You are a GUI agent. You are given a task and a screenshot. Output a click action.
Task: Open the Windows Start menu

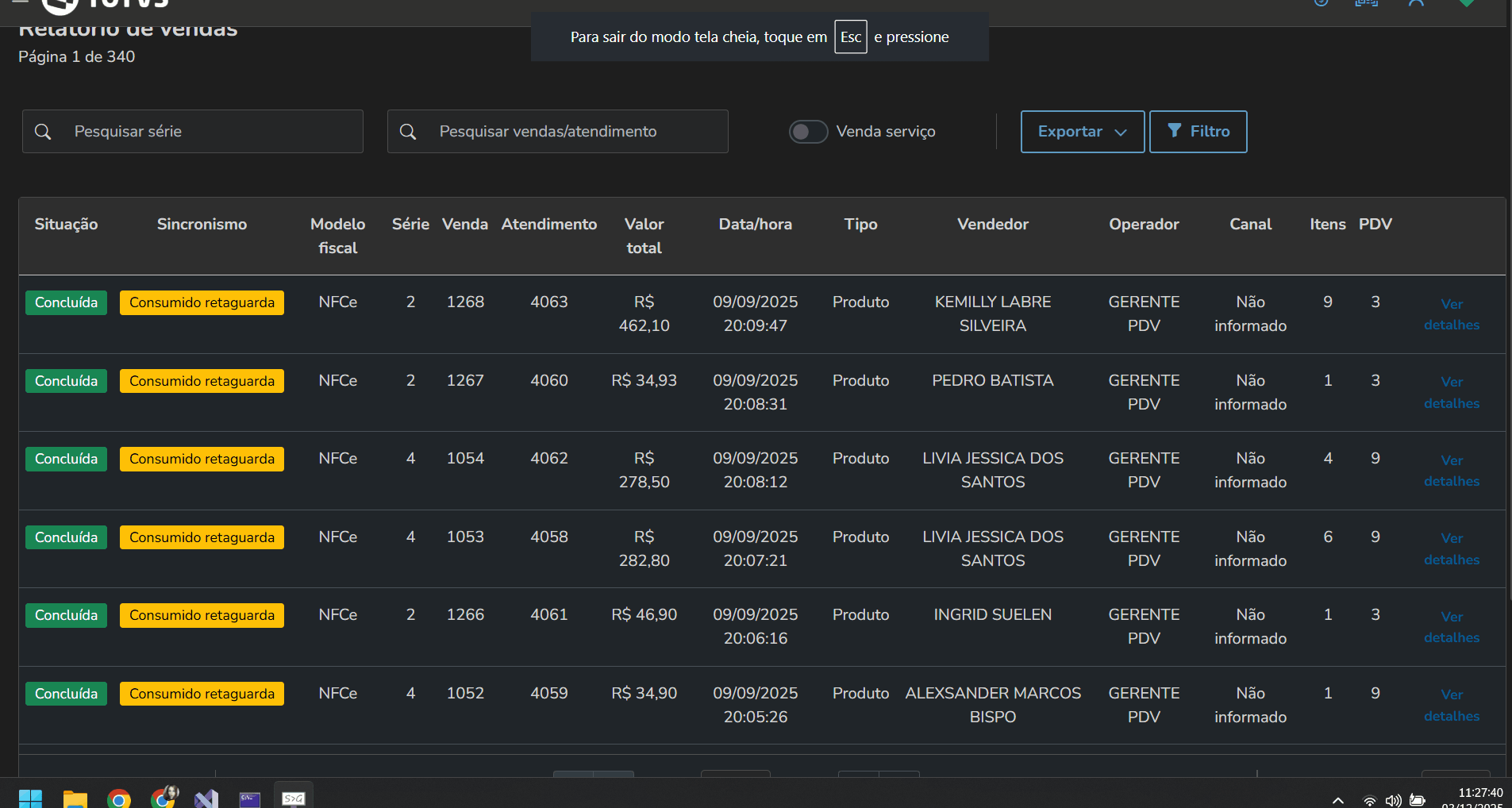tap(30, 798)
